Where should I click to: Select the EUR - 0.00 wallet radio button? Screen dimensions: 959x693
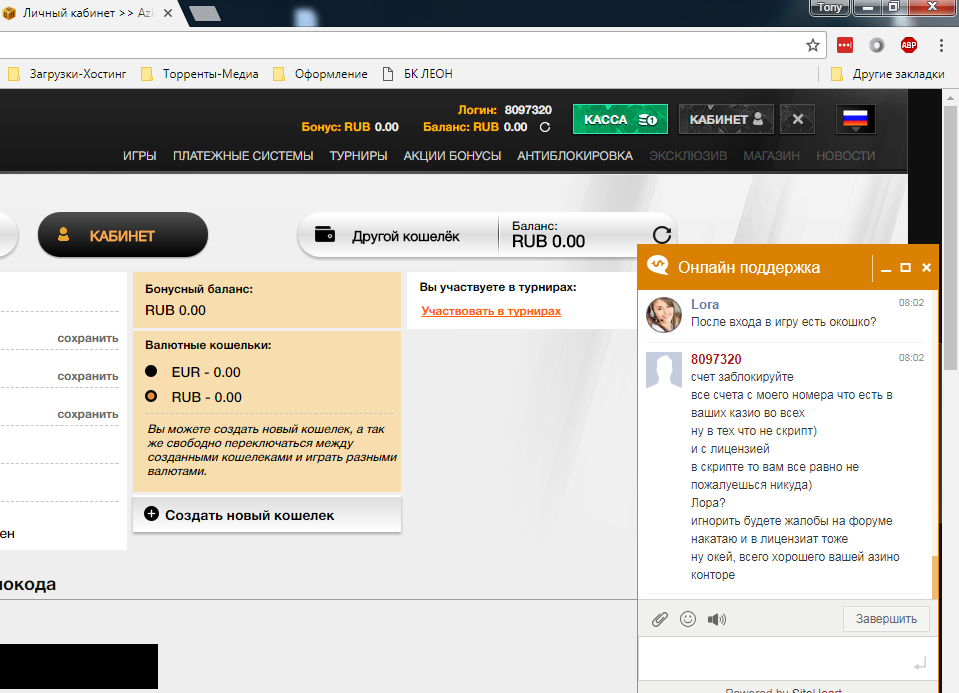tap(151, 371)
